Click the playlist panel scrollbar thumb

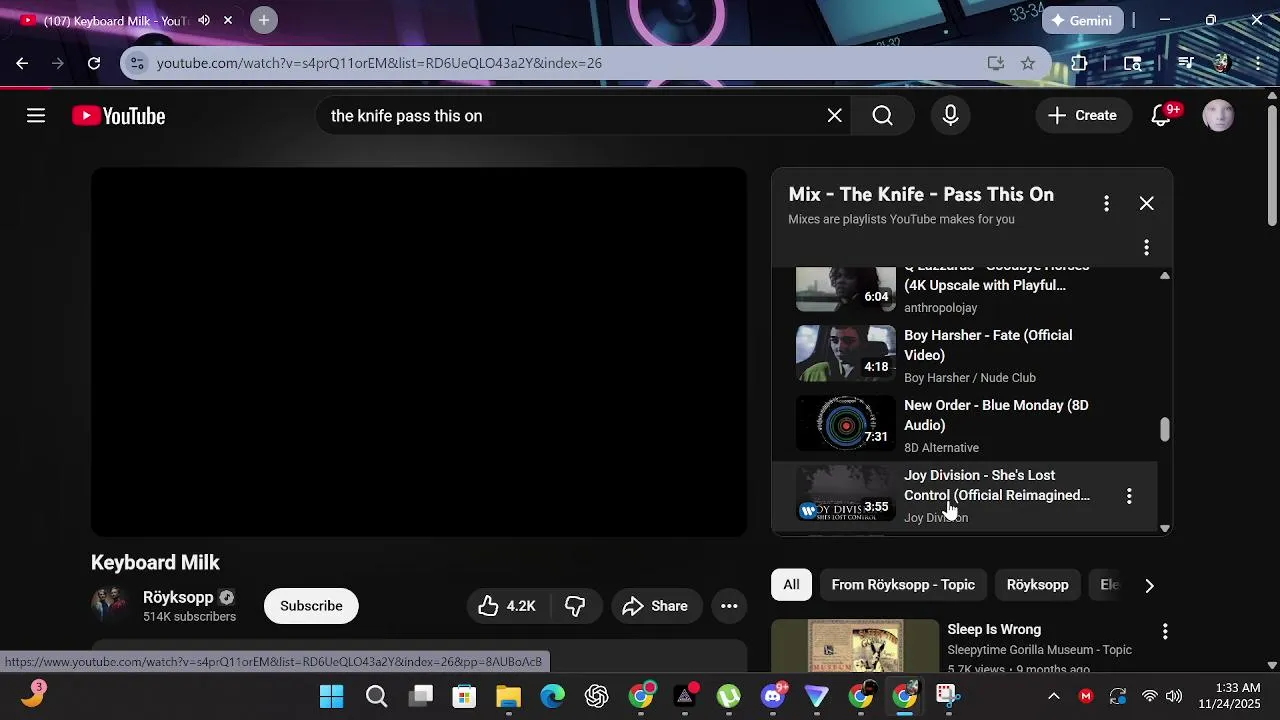click(x=1164, y=429)
